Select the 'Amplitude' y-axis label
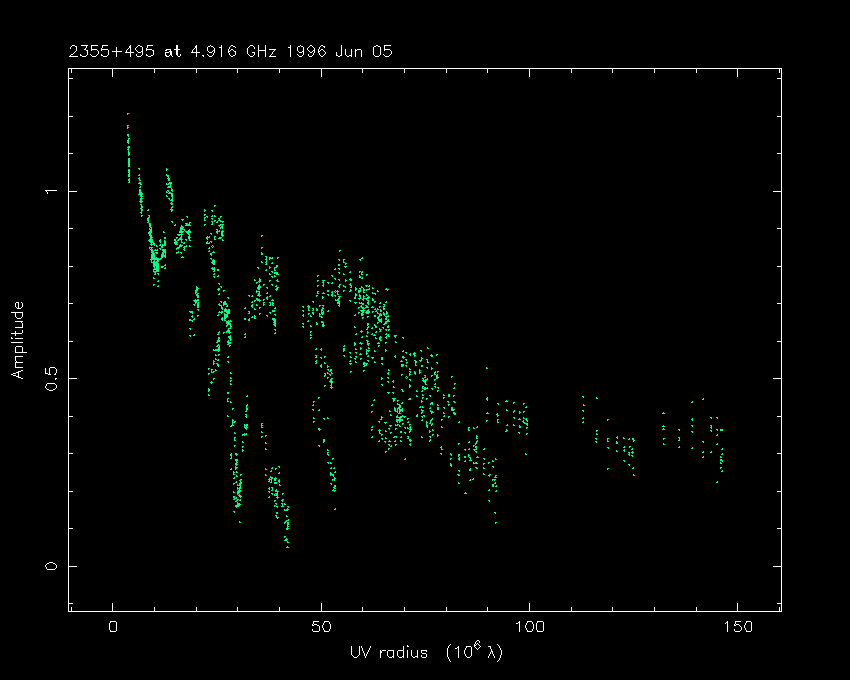The width and height of the screenshot is (850, 680). point(17,340)
